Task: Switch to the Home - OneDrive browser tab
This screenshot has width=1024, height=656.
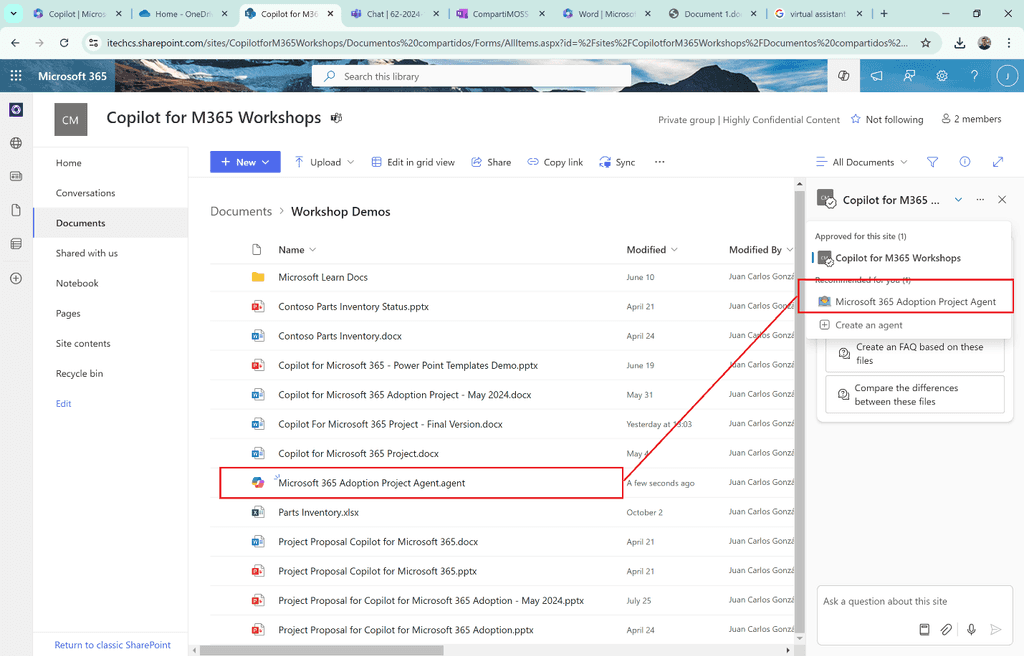Action: click(x=182, y=14)
